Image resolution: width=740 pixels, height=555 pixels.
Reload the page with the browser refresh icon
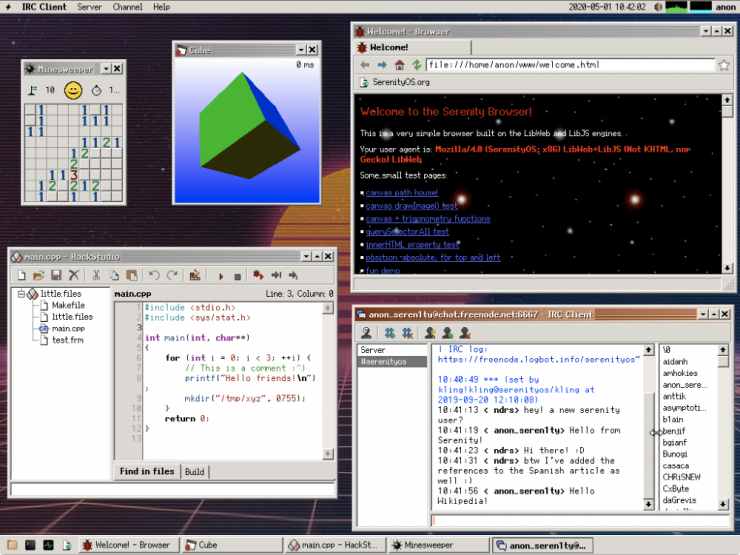point(417,65)
